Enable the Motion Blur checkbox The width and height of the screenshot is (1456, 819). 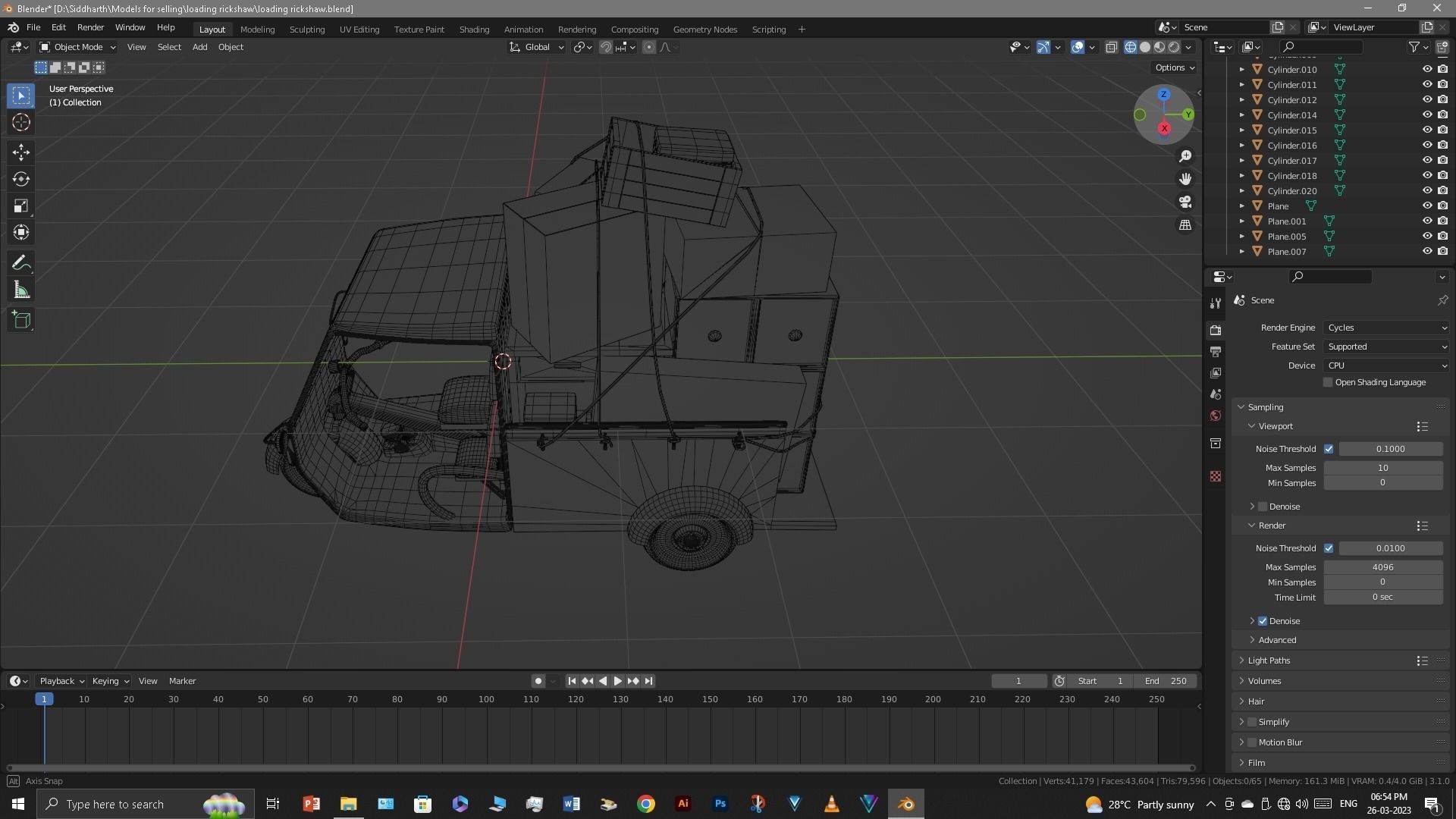point(1252,742)
